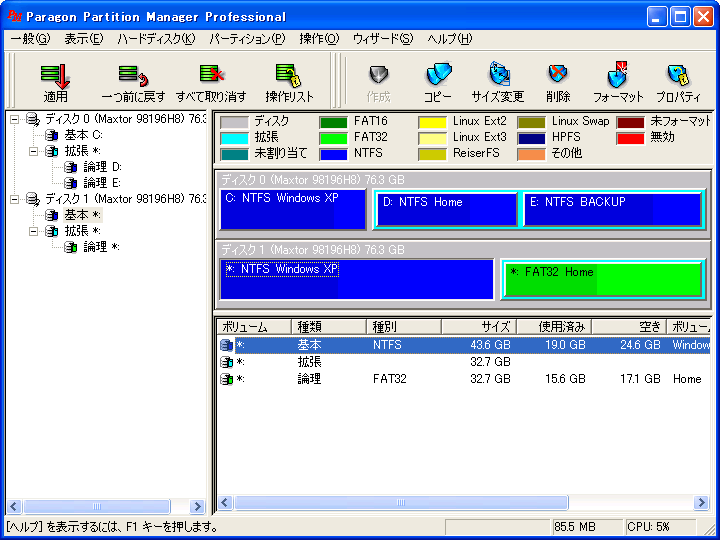Click the 15.6 GB used cell
The width and height of the screenshot is (720, 540).
tap(565, 379)
